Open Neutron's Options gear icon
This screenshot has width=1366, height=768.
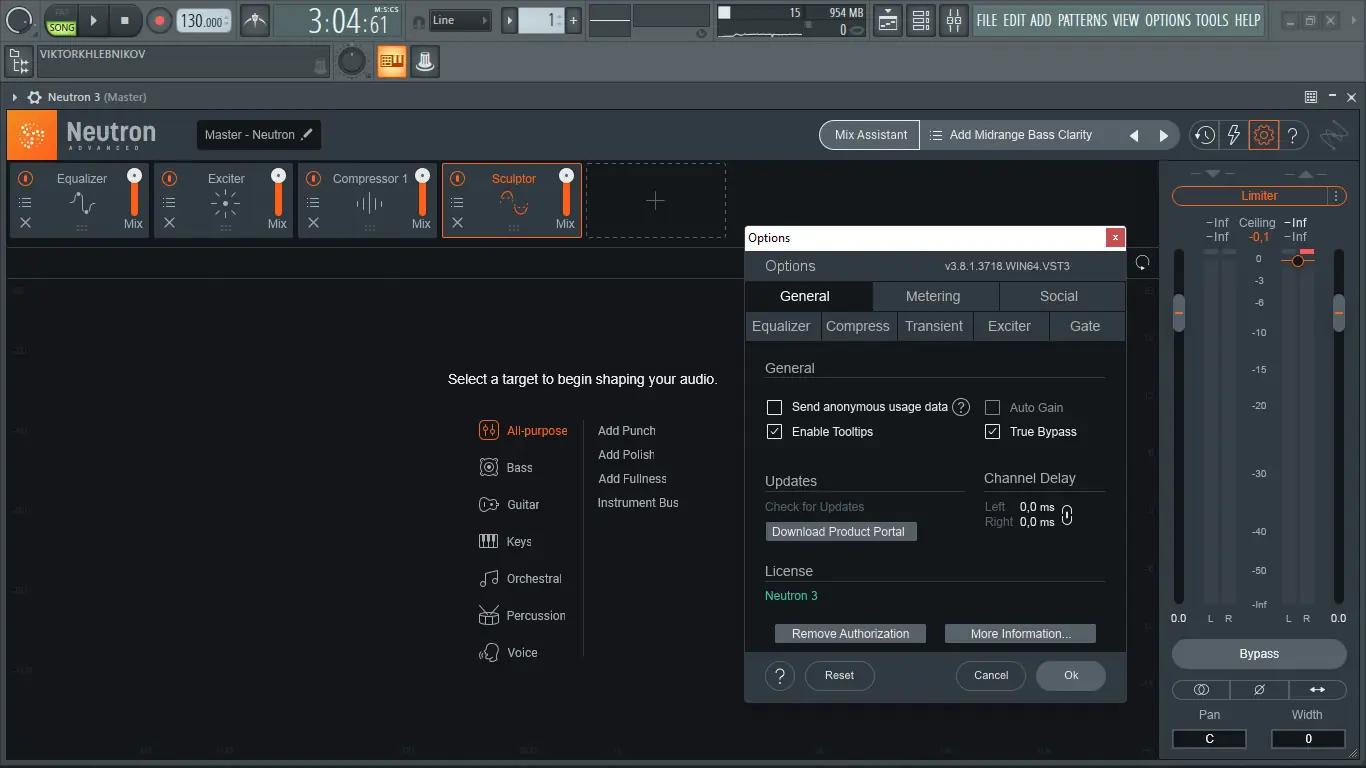click(1264, 134)
